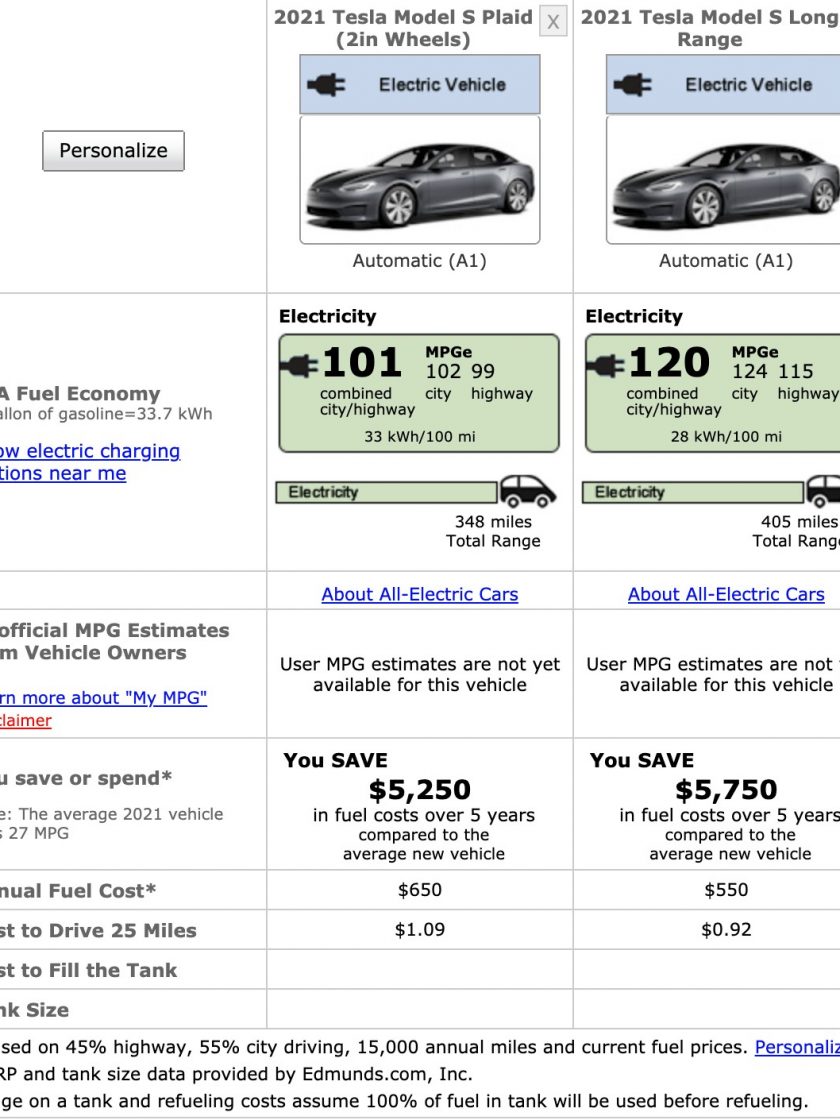Click "Automatic (A1)" under the Plaid photo
This screenshot has width=840, height=1120.
(420, 261)
